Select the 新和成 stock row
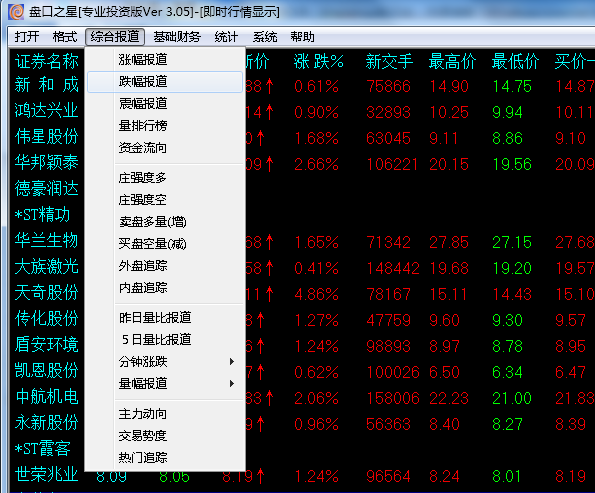 click(46, 85)
